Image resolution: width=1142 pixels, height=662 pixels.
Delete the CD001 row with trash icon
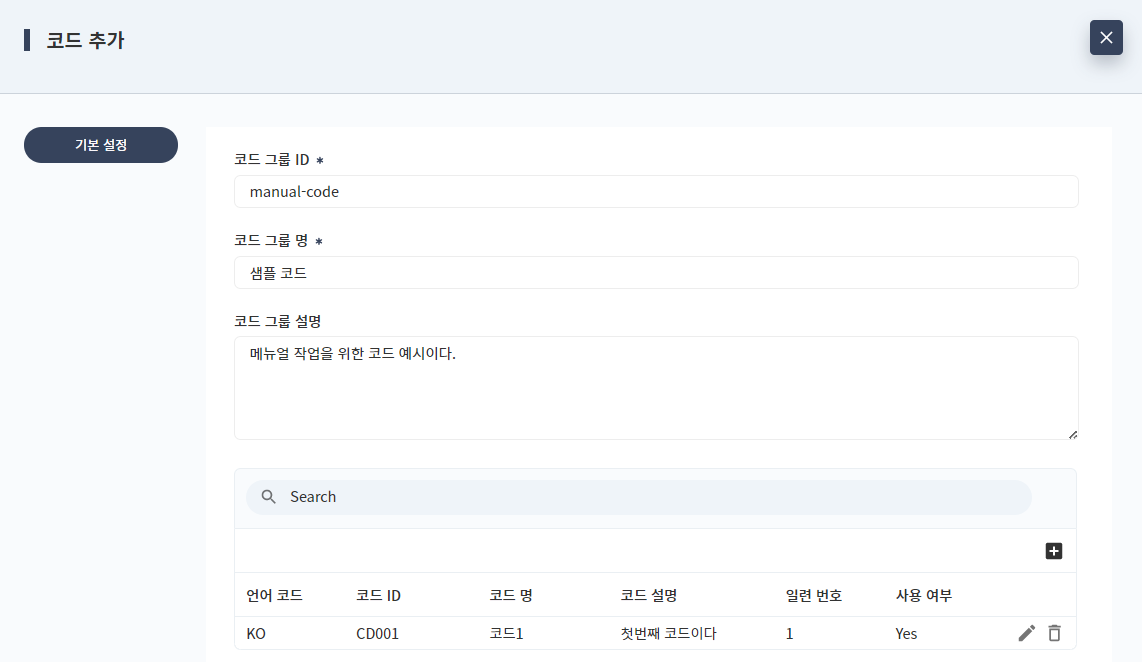[1054, 634]
